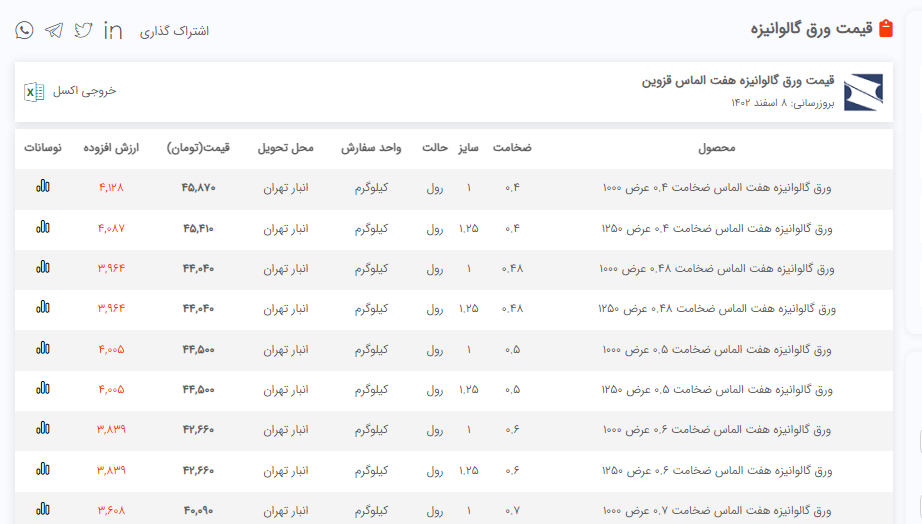
Task: Share page on LinkedIn icon
Action: 113,30
